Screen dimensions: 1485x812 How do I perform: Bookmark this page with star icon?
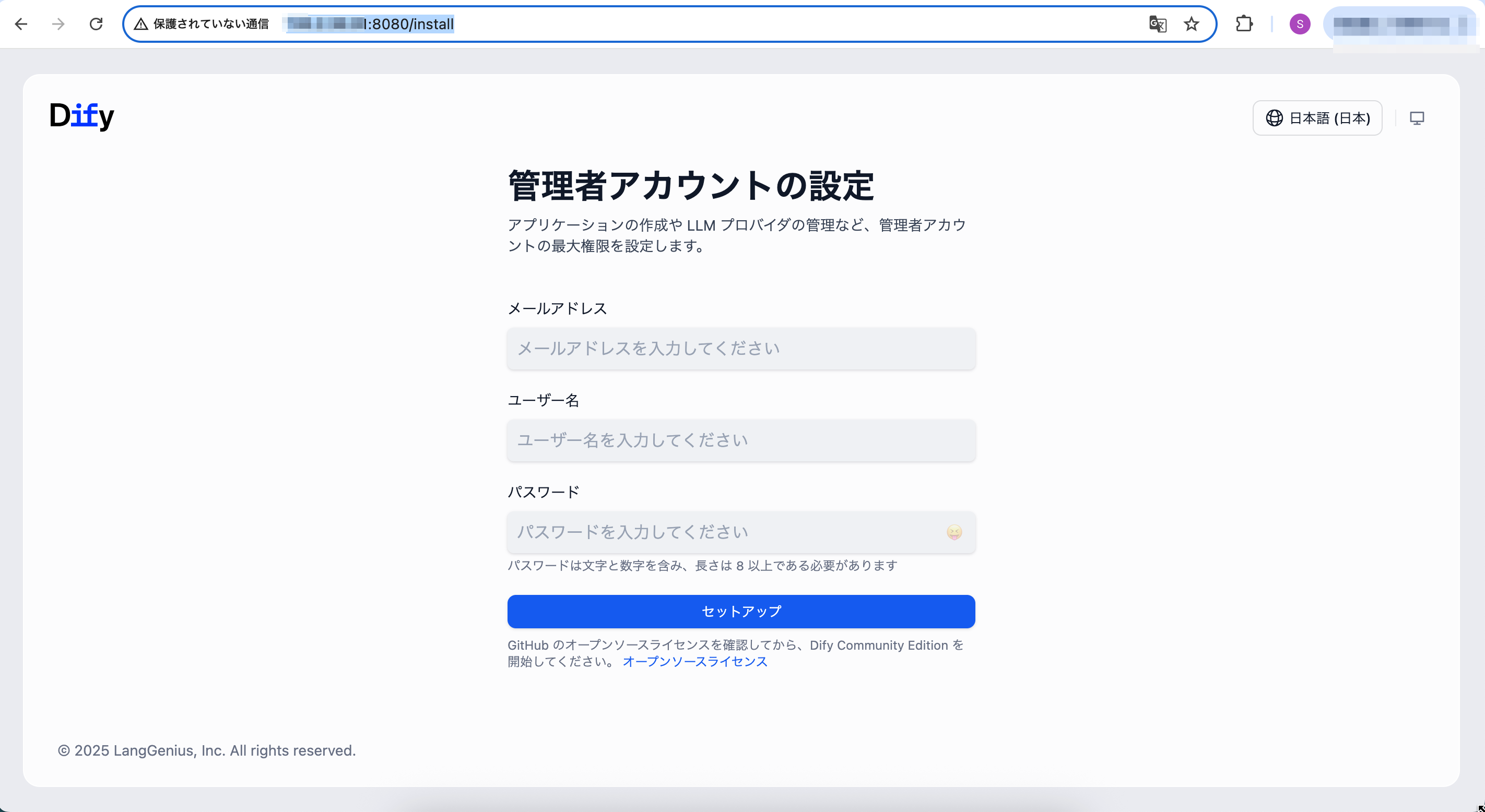click(1191, 23)
